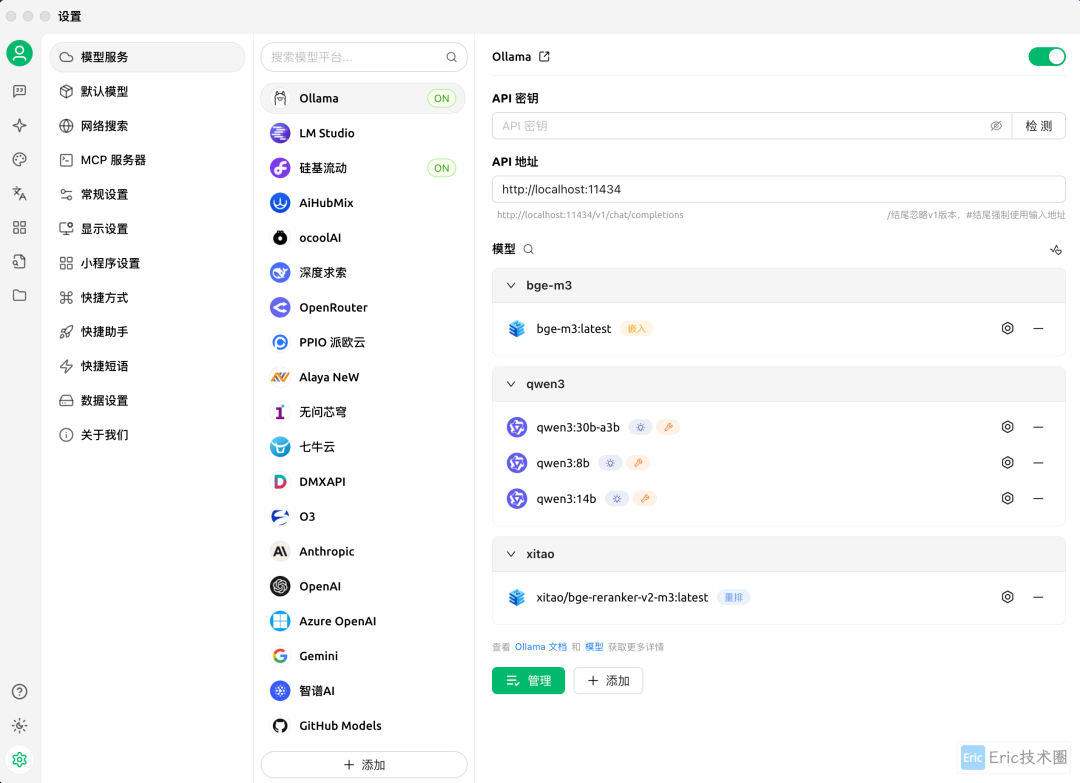The width and height of the screenshot is (1080, 783).
Task: Collapse the xitao model group
Action: click(x=511, y=554)
